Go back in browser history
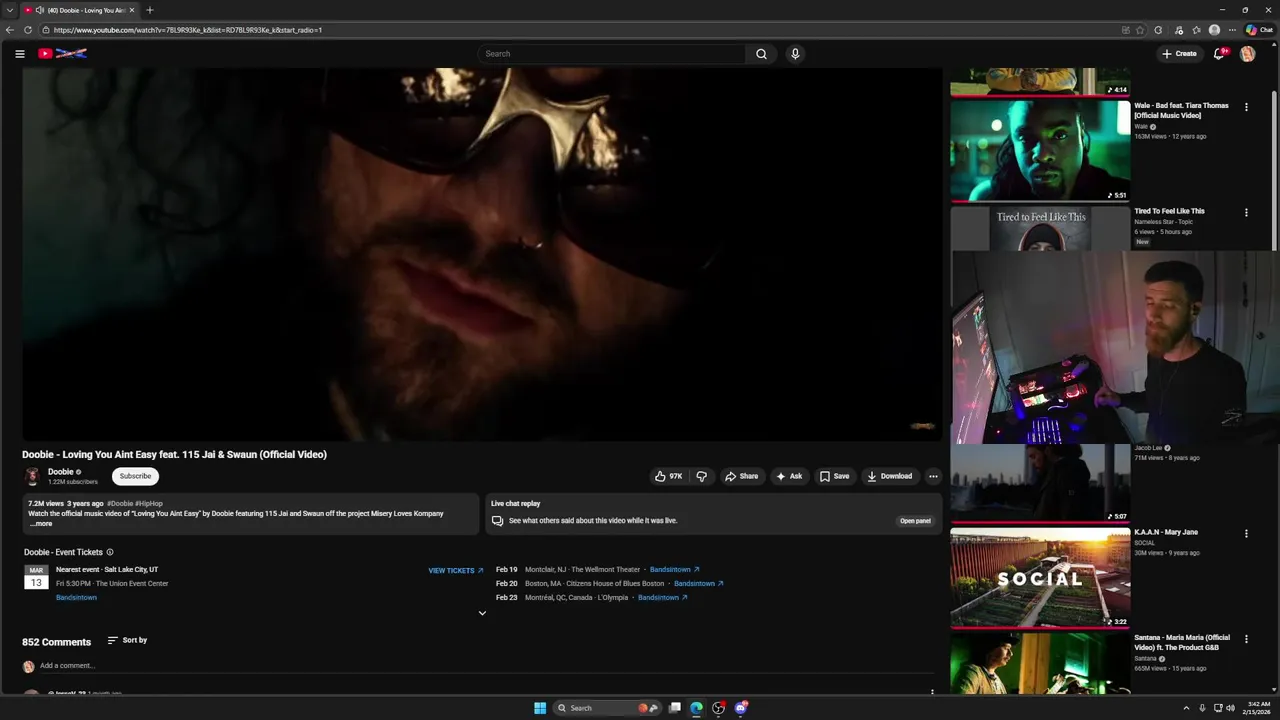Image resolution: width=1280 pixels, height=720 pixels. coord(10,30)
